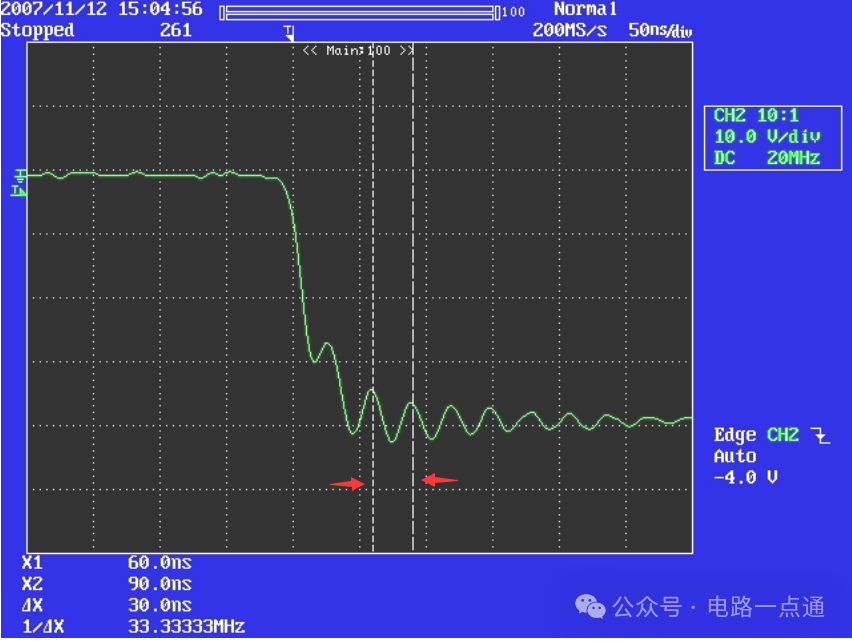
Task: Select the falling edge trigger slope icon
Action: 820,435
